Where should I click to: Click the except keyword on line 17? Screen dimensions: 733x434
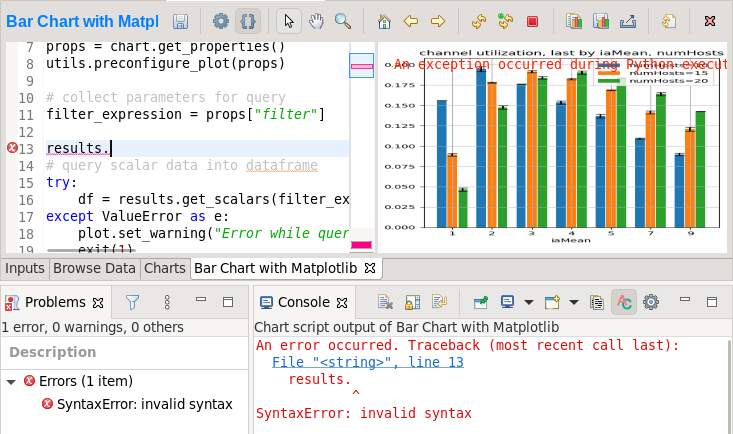point(70,217)
